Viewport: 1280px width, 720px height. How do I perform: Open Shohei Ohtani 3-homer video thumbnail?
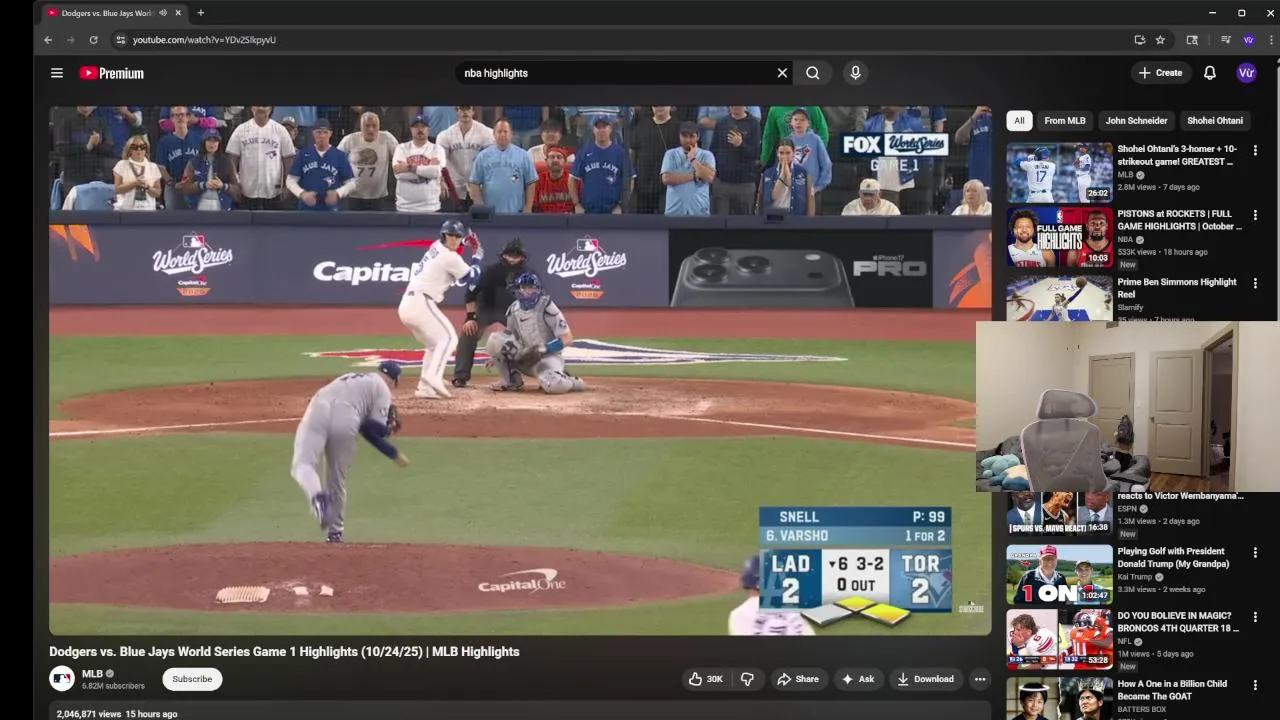1059,172
